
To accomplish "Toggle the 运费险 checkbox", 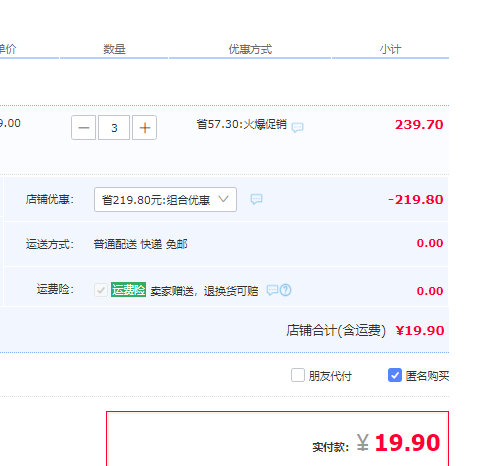I will [x=100, y=290].
